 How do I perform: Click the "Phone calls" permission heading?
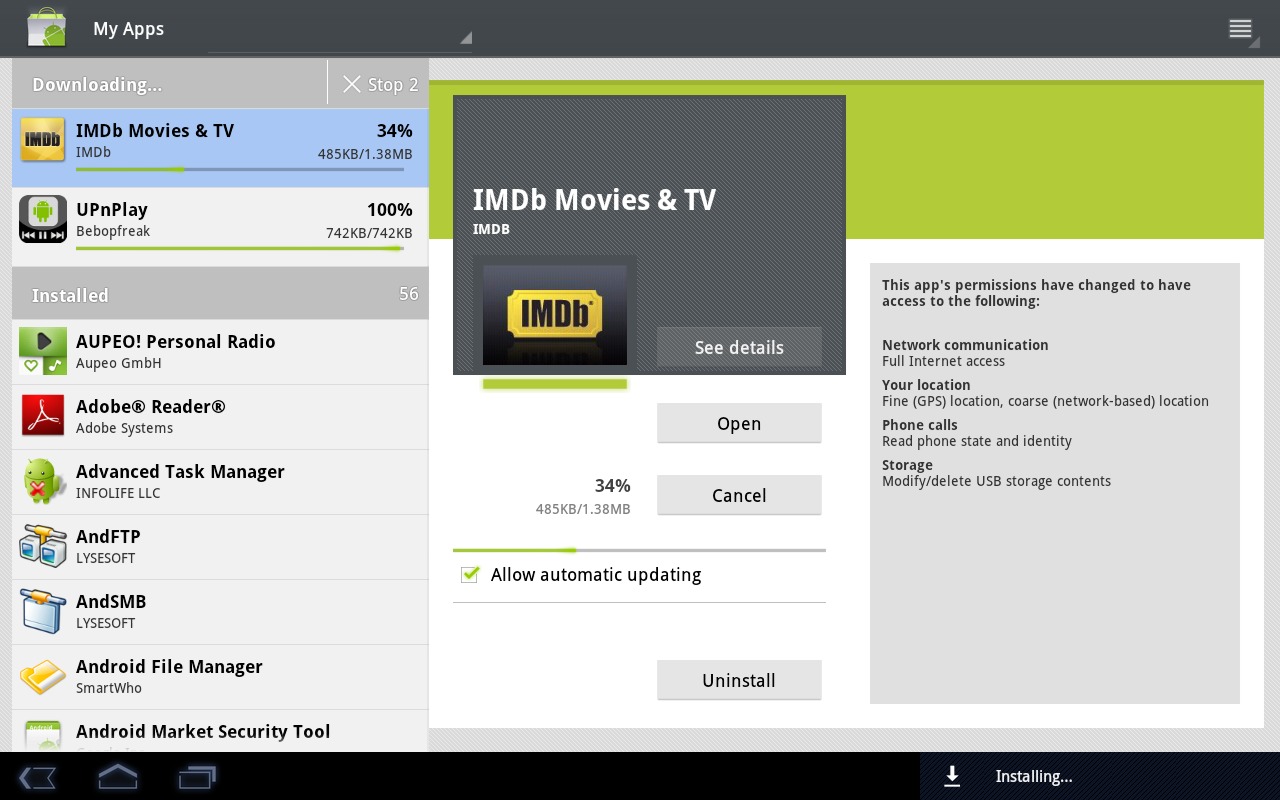tap(920, 425)
